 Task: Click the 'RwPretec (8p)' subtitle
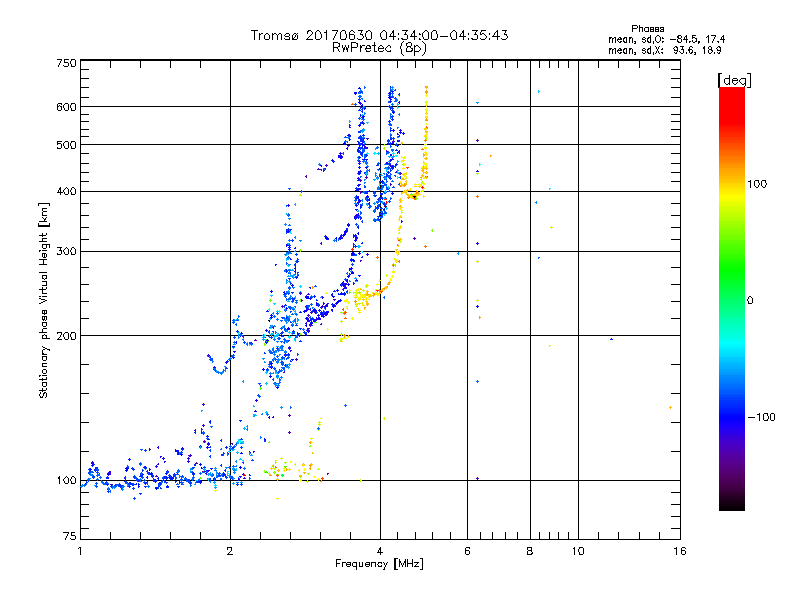[380, 47]
